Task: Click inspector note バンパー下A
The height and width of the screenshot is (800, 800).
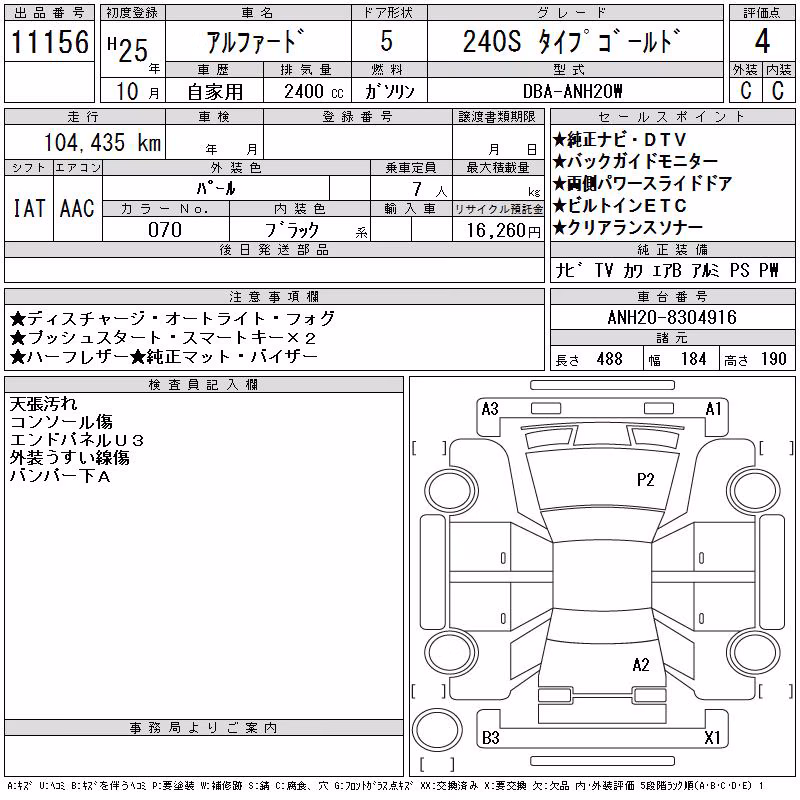Action: click(60, 476)
